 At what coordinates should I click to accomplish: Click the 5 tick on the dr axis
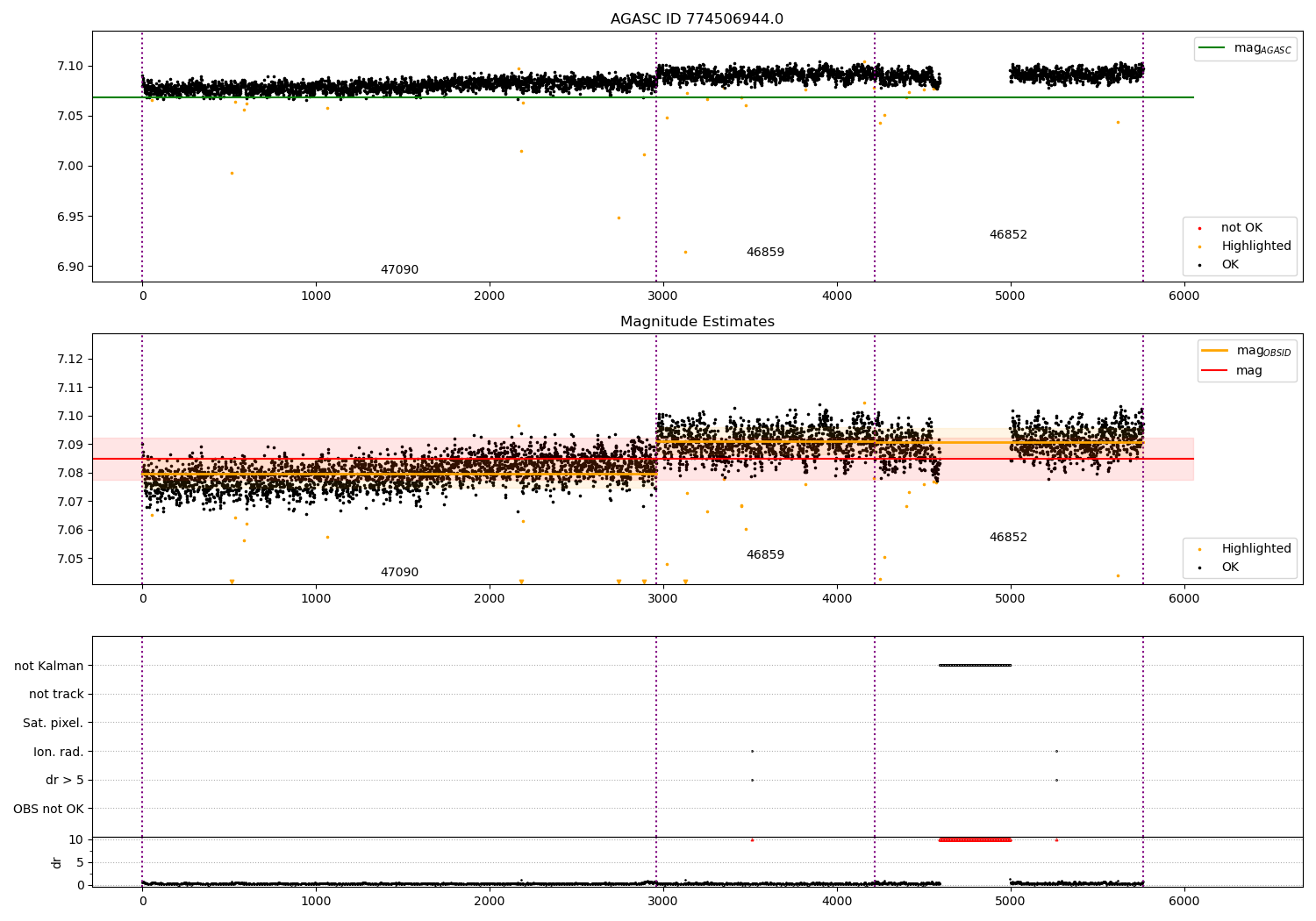click(80, 862)
